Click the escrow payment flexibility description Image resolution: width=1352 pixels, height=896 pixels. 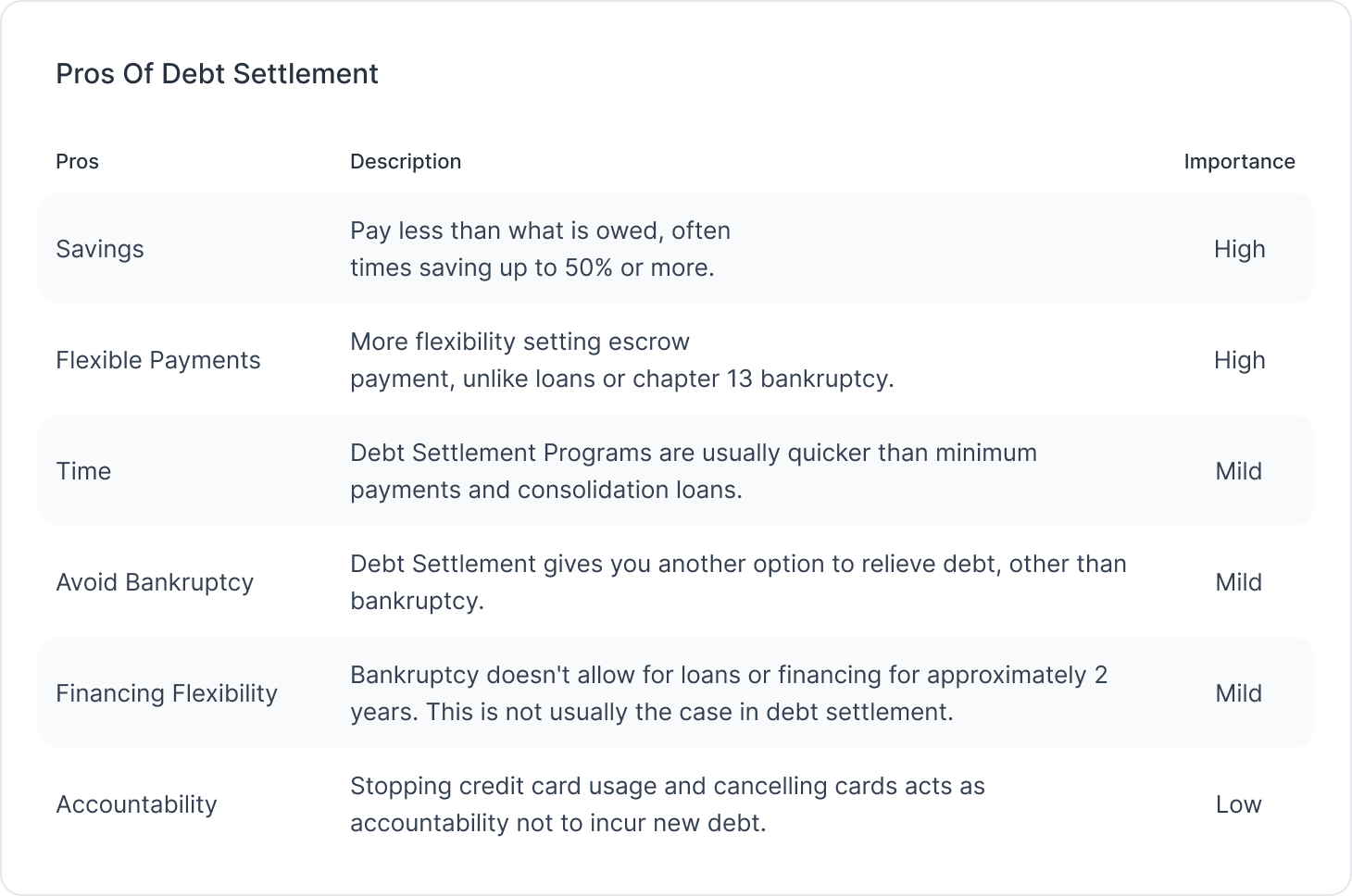[x=621, y=360]
